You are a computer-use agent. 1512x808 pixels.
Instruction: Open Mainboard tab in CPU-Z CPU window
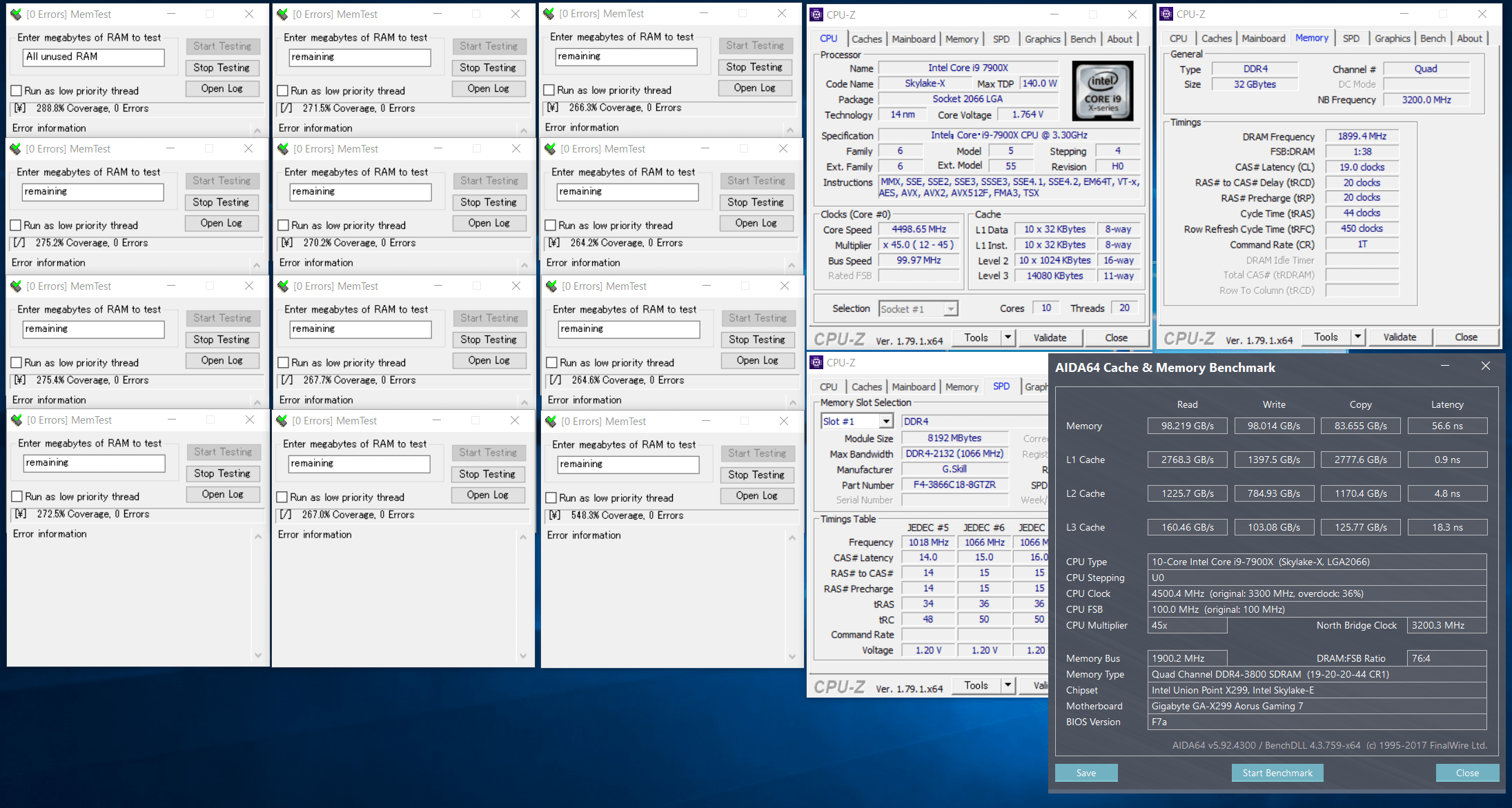pyautogui.click(x=914, y=39)
